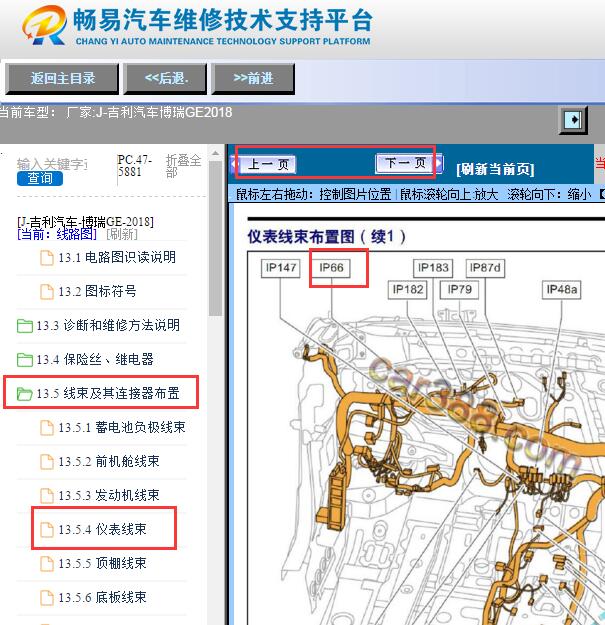The image size is (605, 625).
Task: Click the 输入关键字 search field
Action: coord(52,164)
